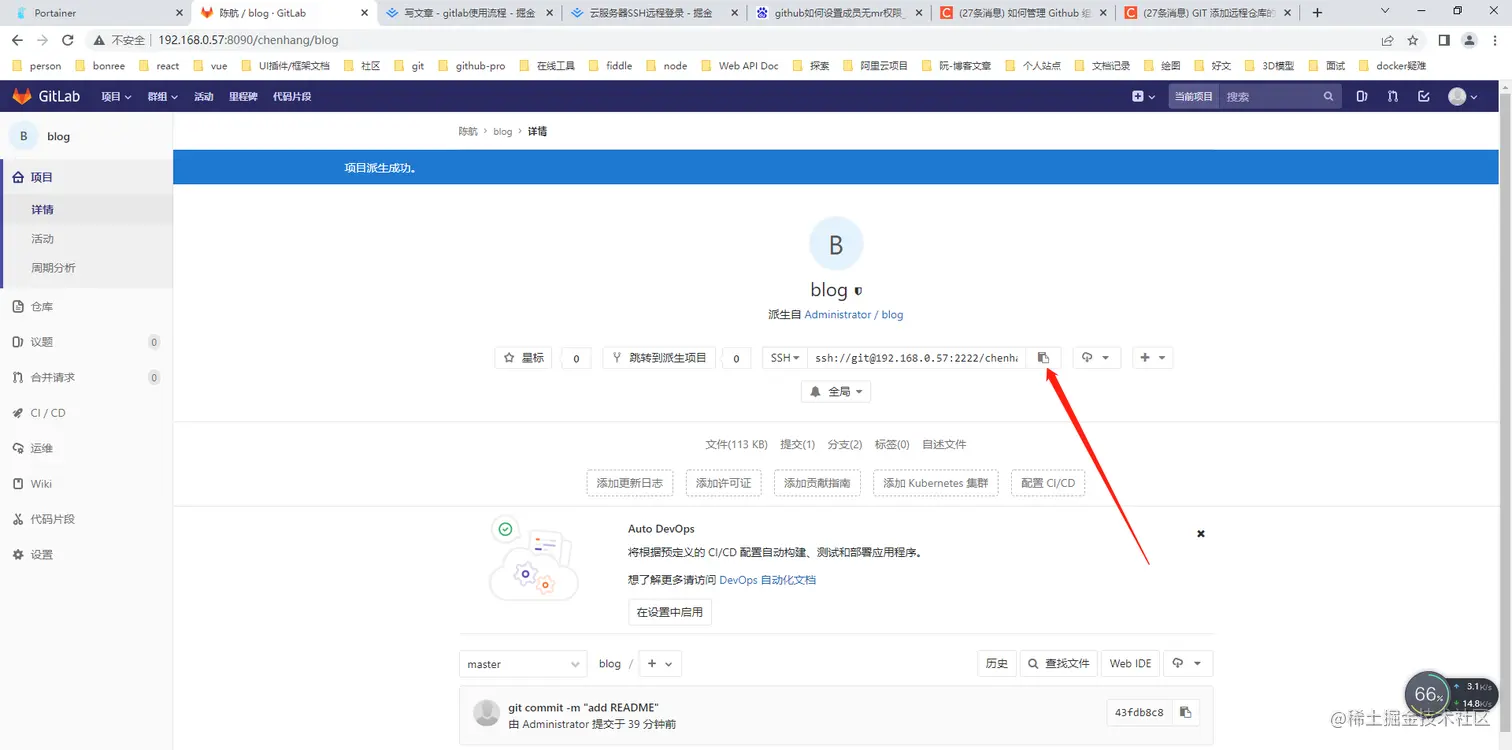Click the 星标 star button
This screenshot has width=1512, height=750.
pos(525,358)
